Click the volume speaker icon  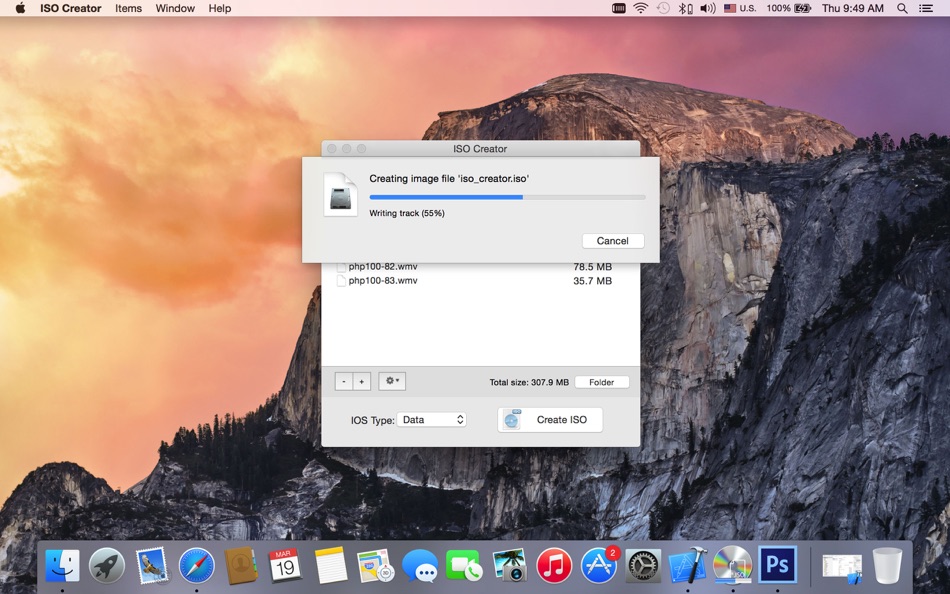(708, 8)
